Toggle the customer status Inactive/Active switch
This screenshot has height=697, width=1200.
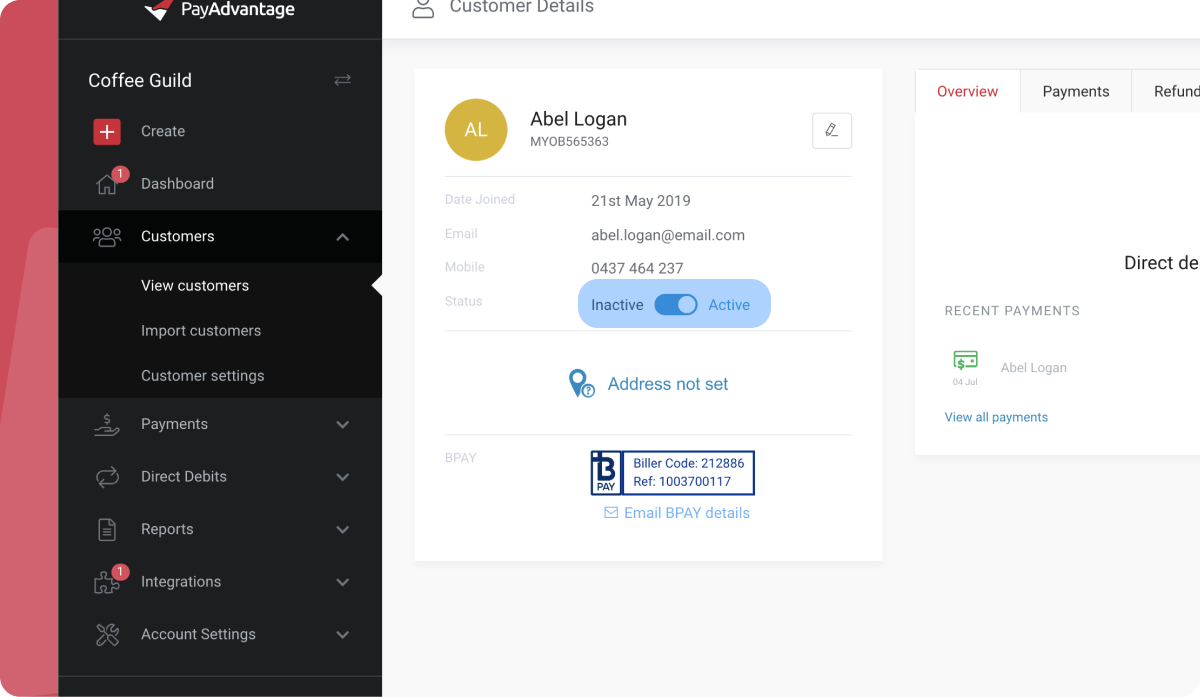tap(675, 305)
